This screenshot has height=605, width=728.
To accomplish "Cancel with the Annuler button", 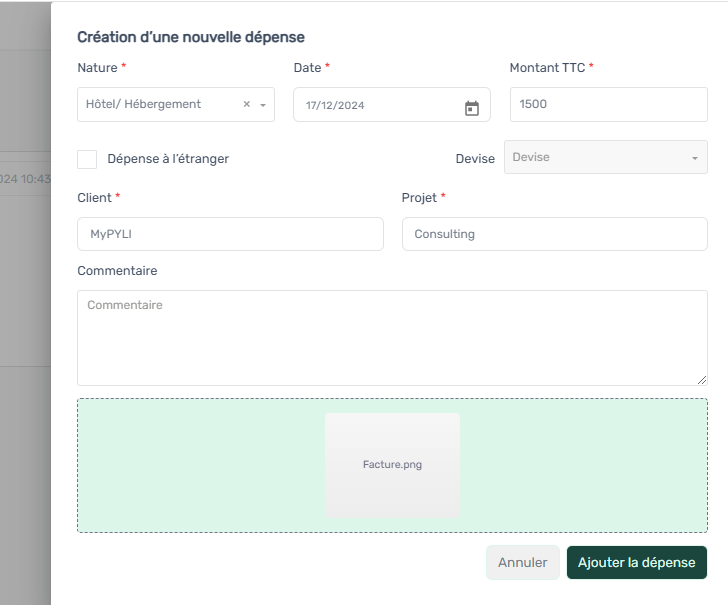I will [523, 562].
